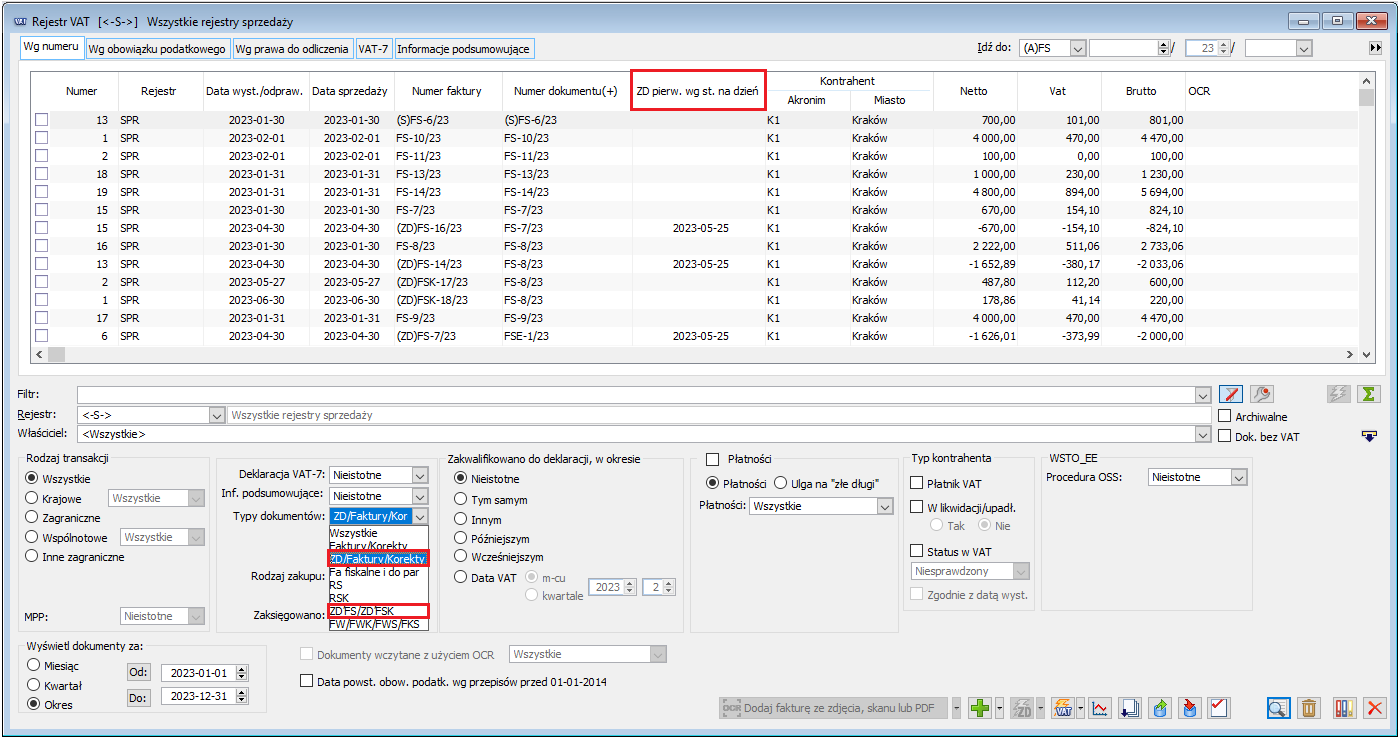The width and height of the screenshot is (1400, 739).
Task: Enable the Status w VAT checkbox
Action: click(917, 551)
